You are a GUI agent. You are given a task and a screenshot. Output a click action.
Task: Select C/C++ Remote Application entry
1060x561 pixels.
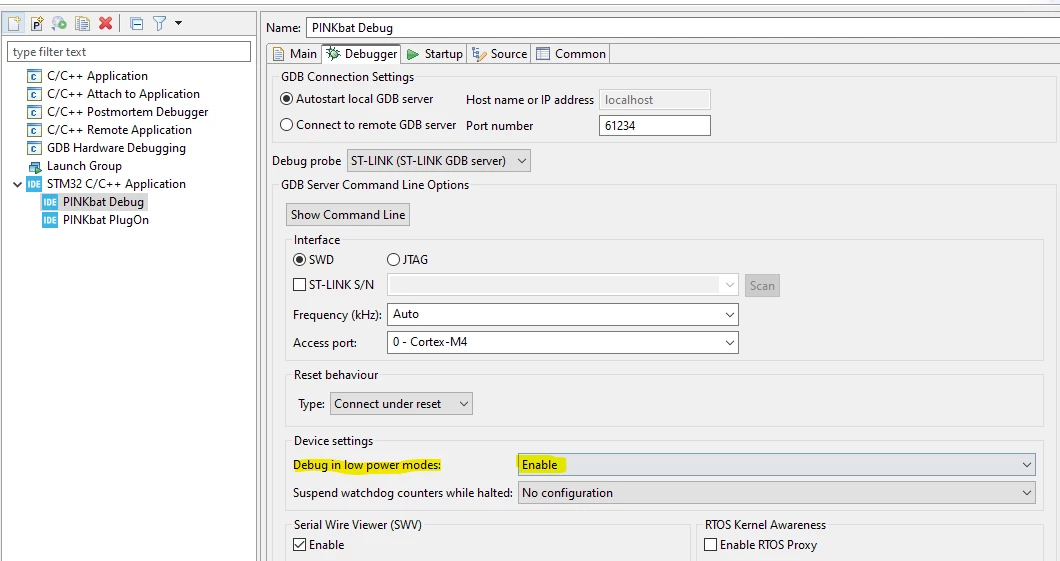pos(119,130)
